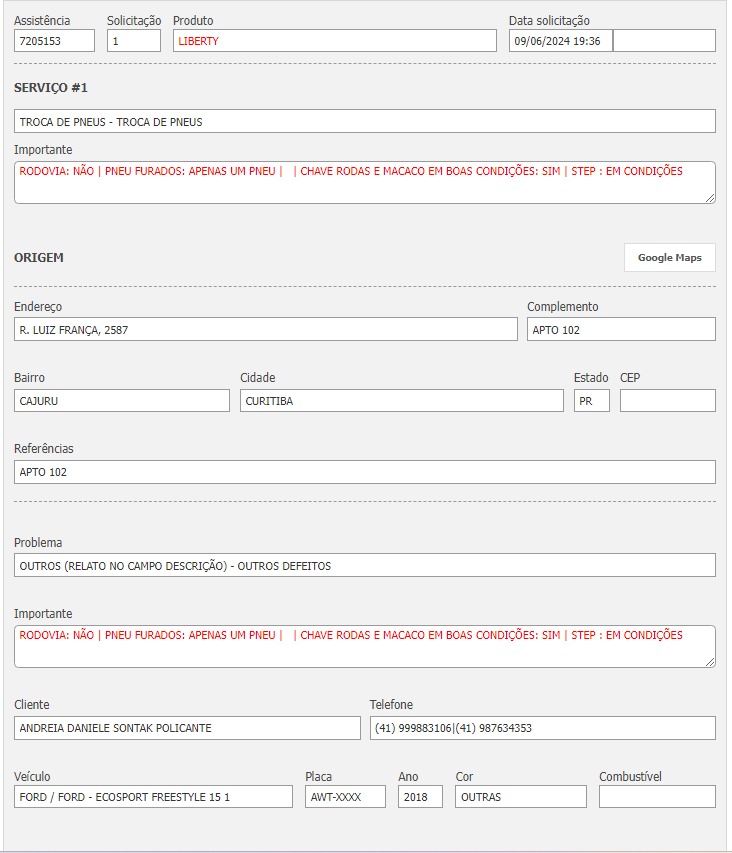Click the Google Maps button
Screen dimensions: 732x853
point(669,257)
